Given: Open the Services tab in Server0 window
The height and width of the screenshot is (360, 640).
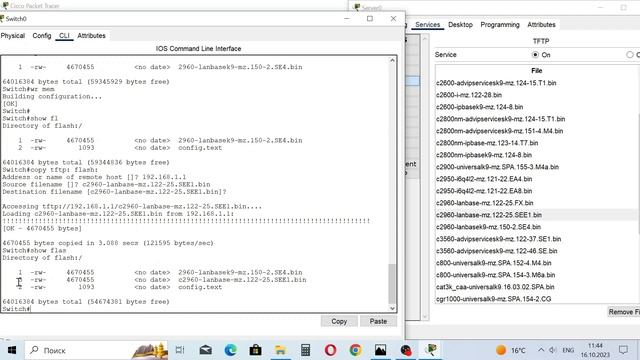Looking at the screenshot, I should 427,25.
